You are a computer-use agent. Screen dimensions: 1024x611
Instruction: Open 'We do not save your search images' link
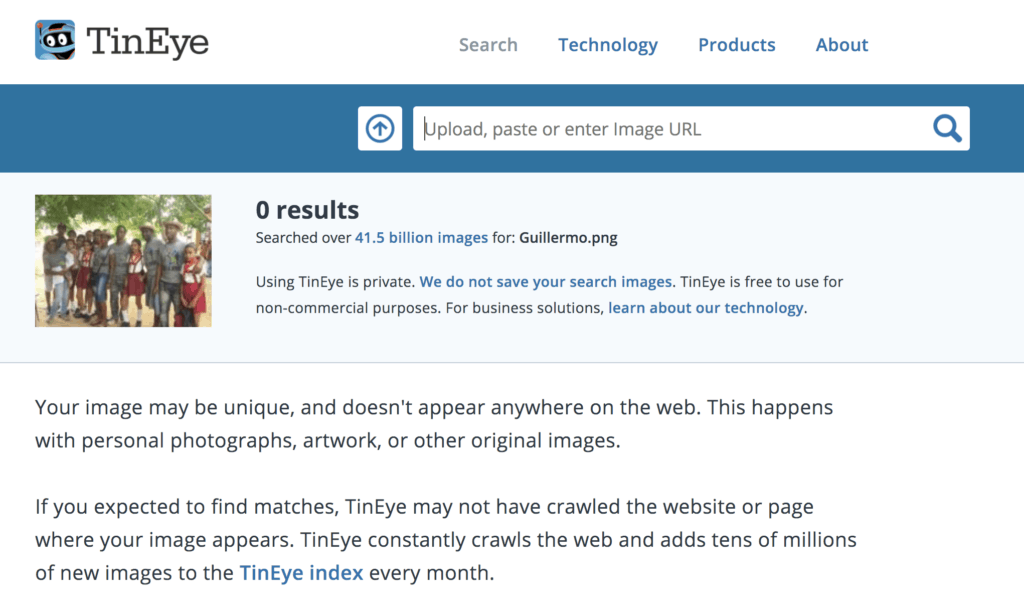547,282
